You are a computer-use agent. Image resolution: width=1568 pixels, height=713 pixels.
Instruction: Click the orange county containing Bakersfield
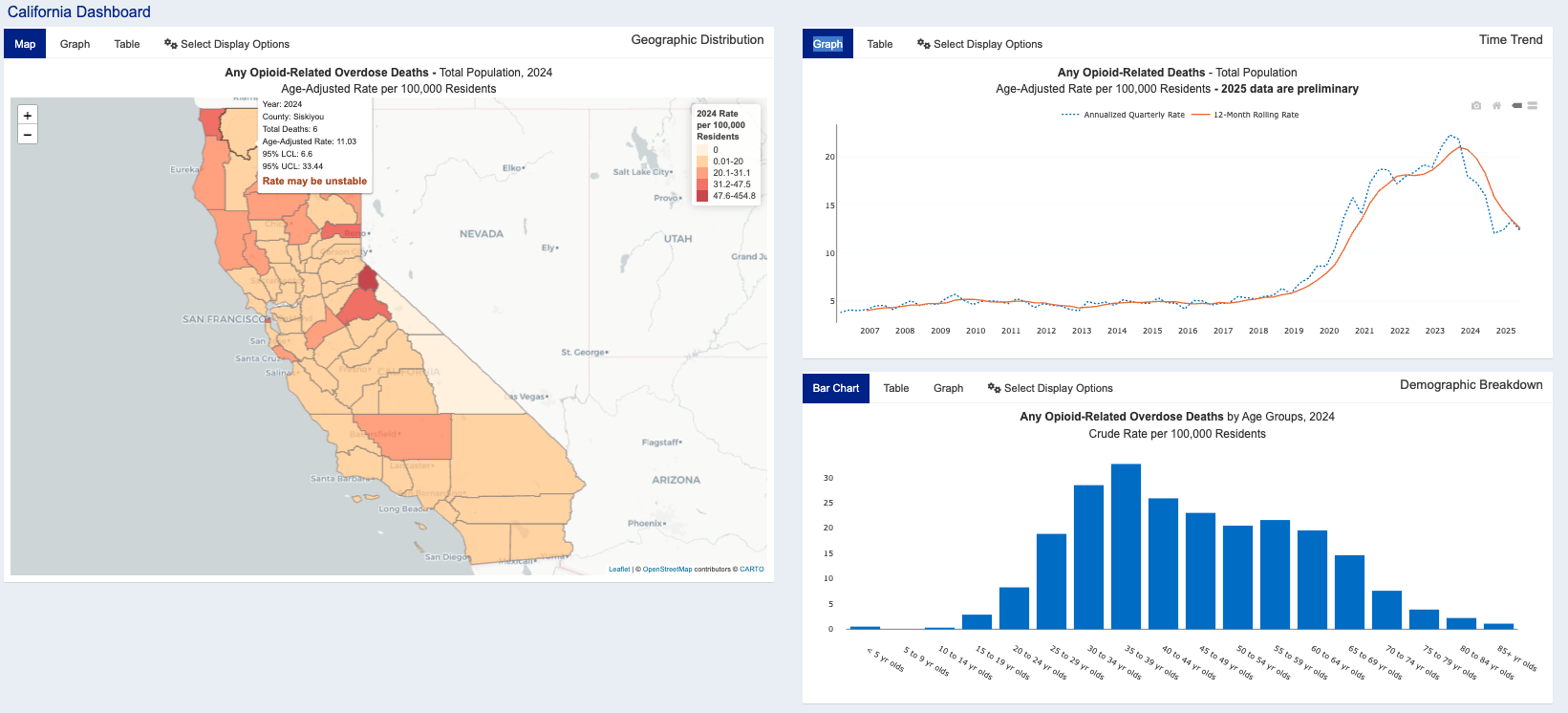tap(411, 438)
